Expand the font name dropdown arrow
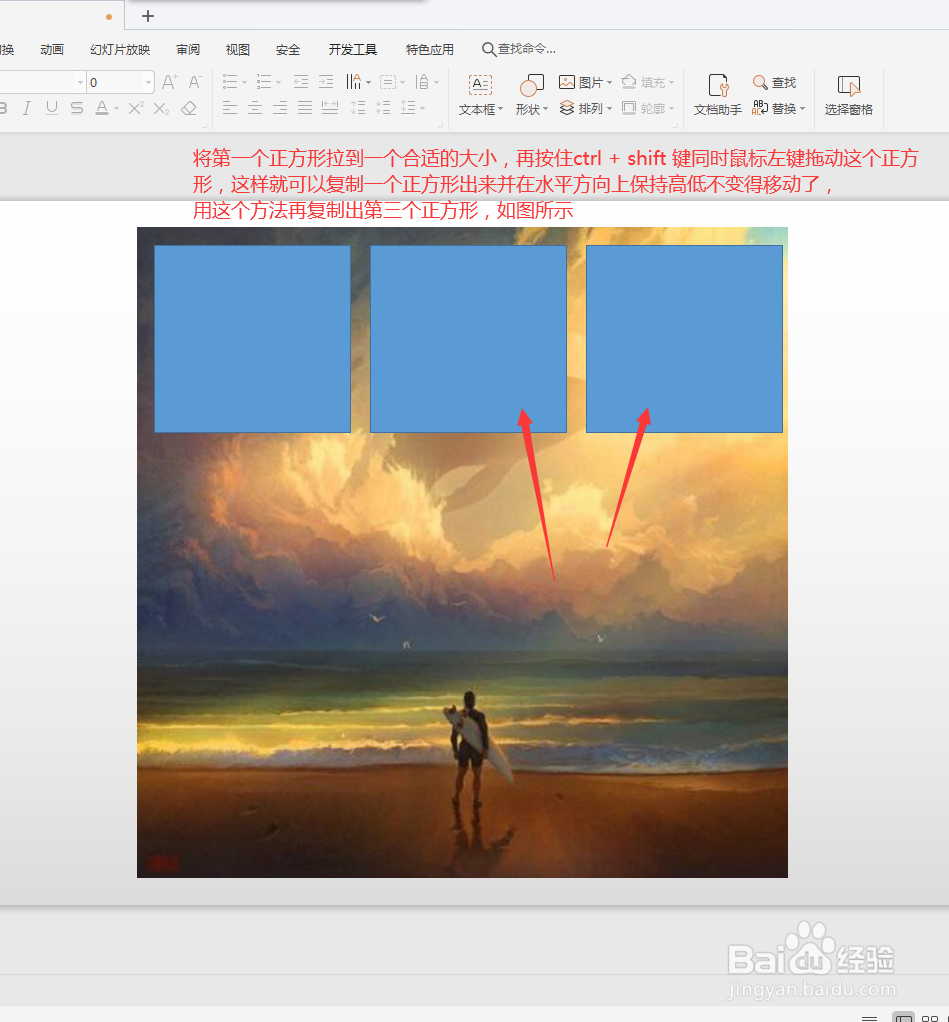Screen dimensions: 949x1022 [x=81, y=82]
